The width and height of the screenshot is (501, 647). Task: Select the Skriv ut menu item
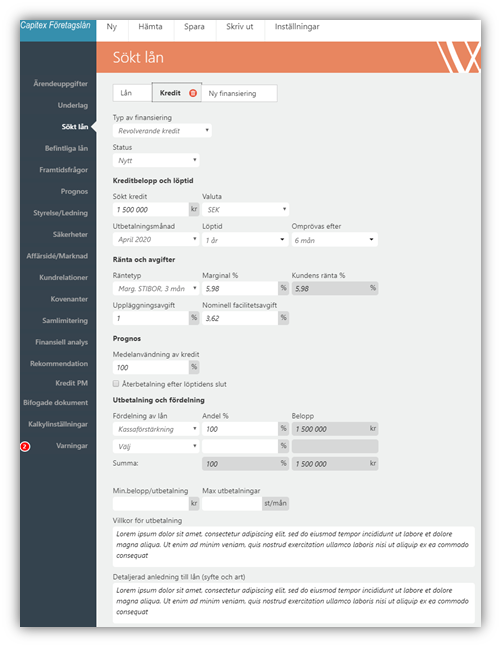pyautogui.click(x=239, y=27)
